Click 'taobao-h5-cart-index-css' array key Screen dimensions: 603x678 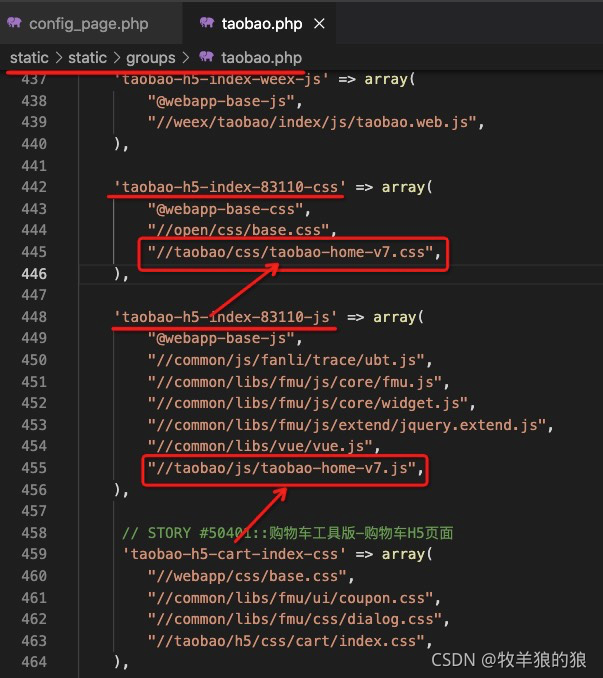tap(234, 554)
